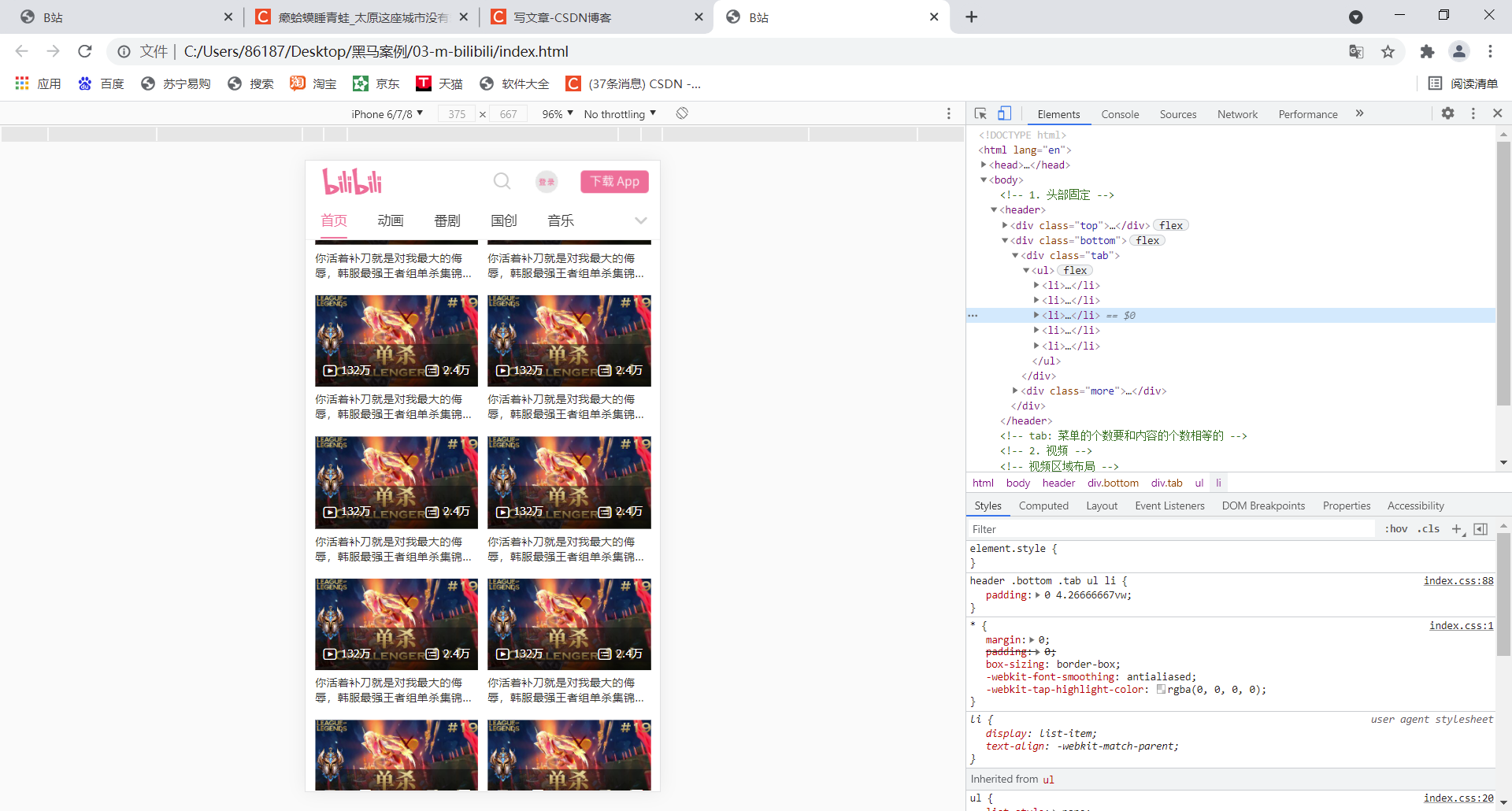Select div.bottom in breadcrumb
The height and width of the screenshot is (811, 1512).
pyautogui.click(x=1113, y=483)
